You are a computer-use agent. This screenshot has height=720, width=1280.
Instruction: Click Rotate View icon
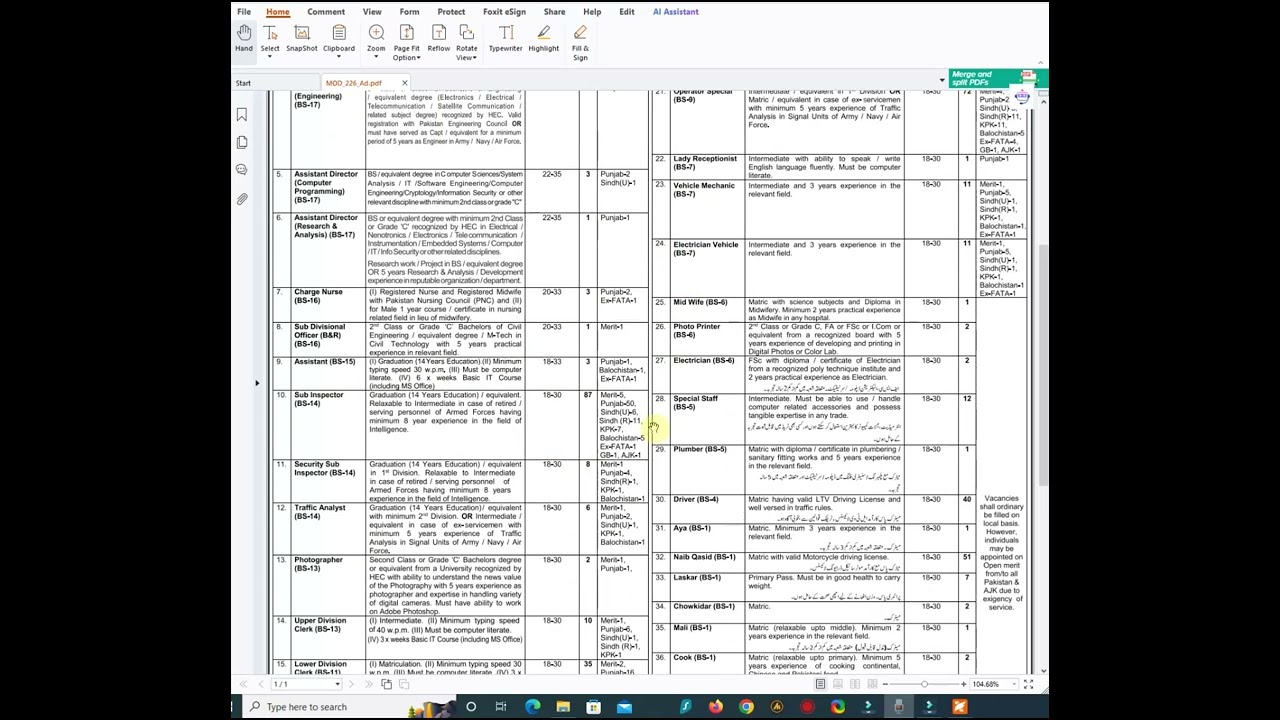pyautogui.click(x=466, y=34)
